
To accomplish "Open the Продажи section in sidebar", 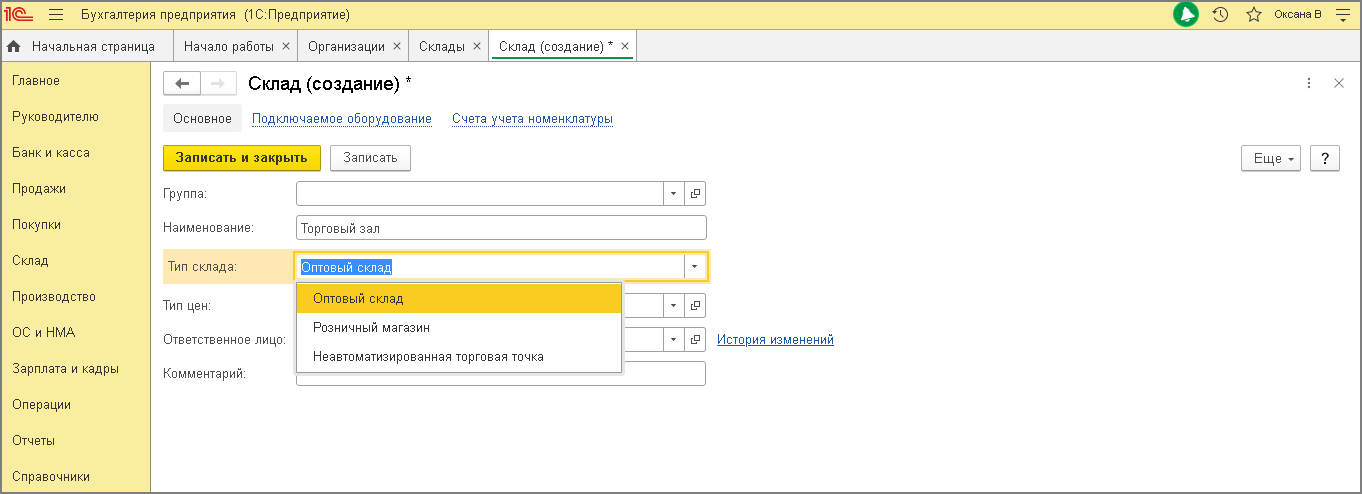I will click(39, 189).
